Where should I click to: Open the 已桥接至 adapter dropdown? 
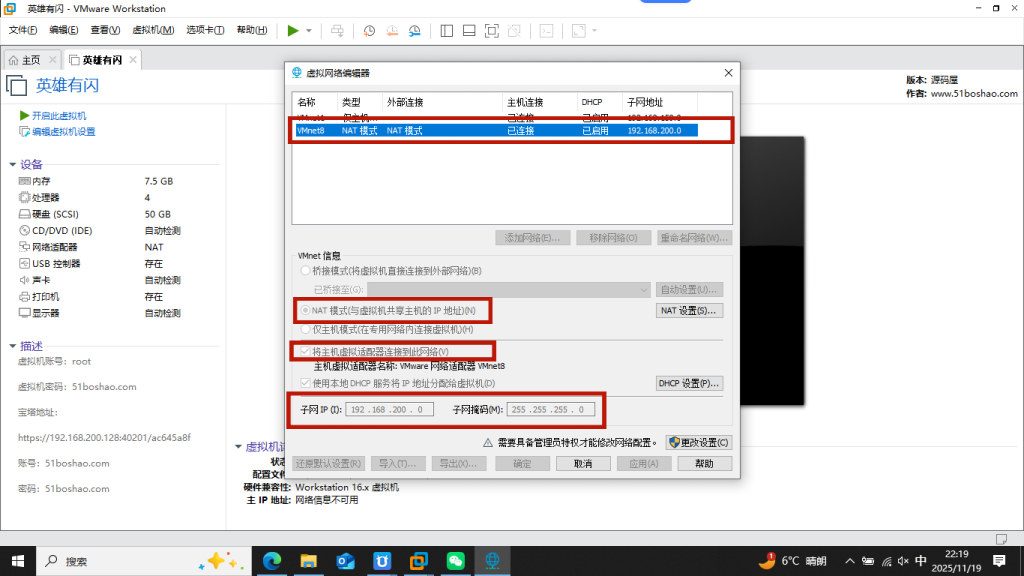pos(500,289)
